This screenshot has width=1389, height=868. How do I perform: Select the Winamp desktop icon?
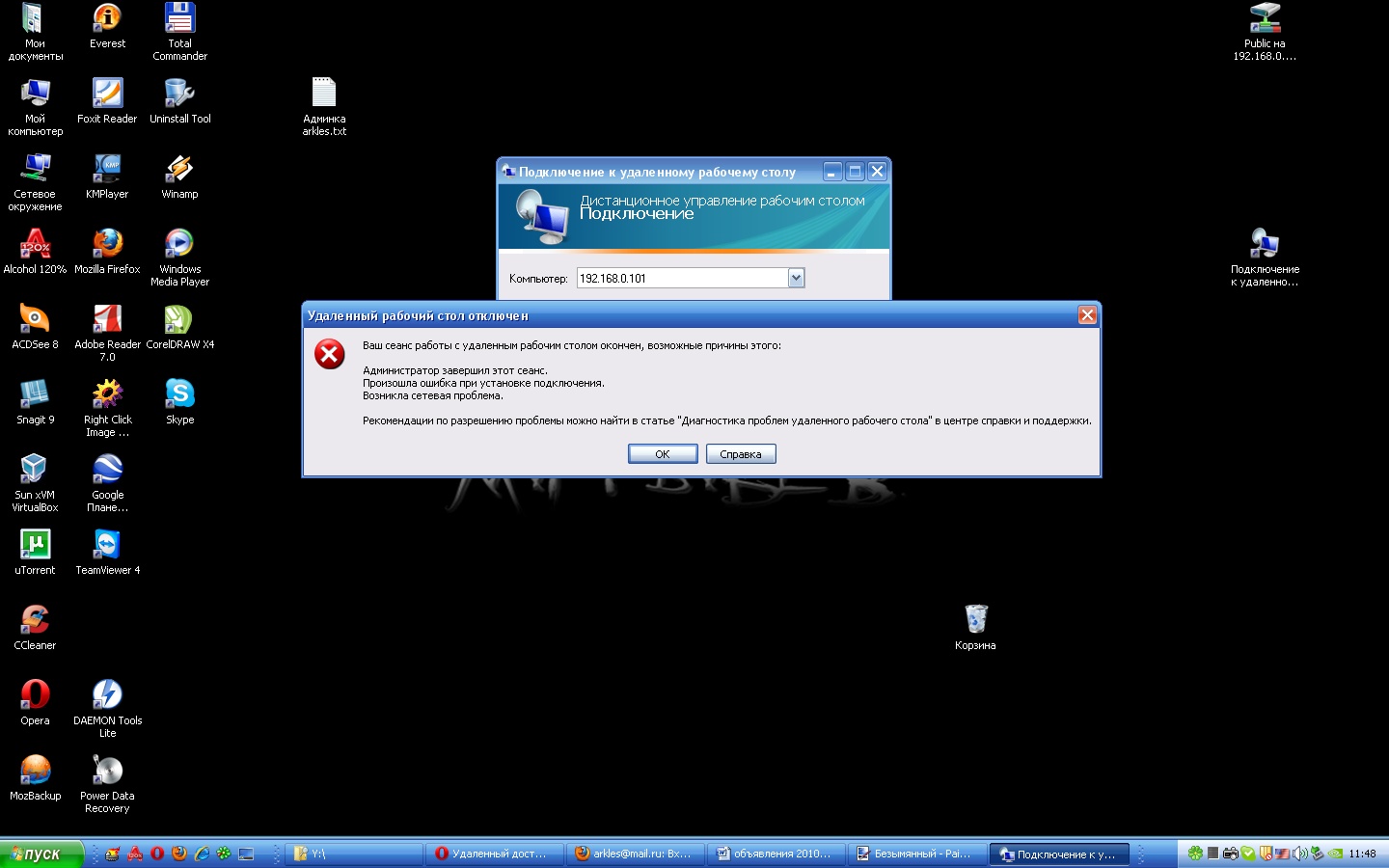point(180,176)
